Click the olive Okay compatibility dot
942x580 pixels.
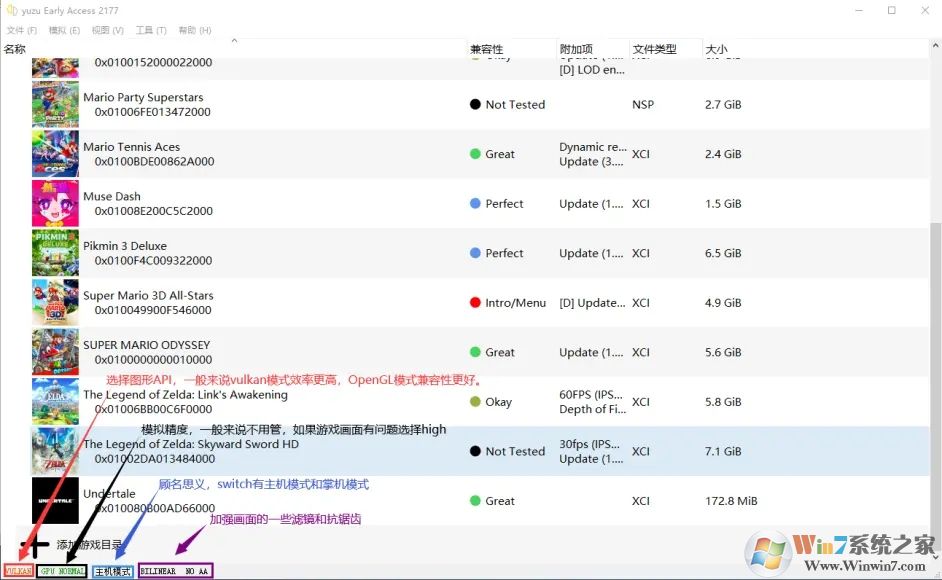tap(475, 401)
